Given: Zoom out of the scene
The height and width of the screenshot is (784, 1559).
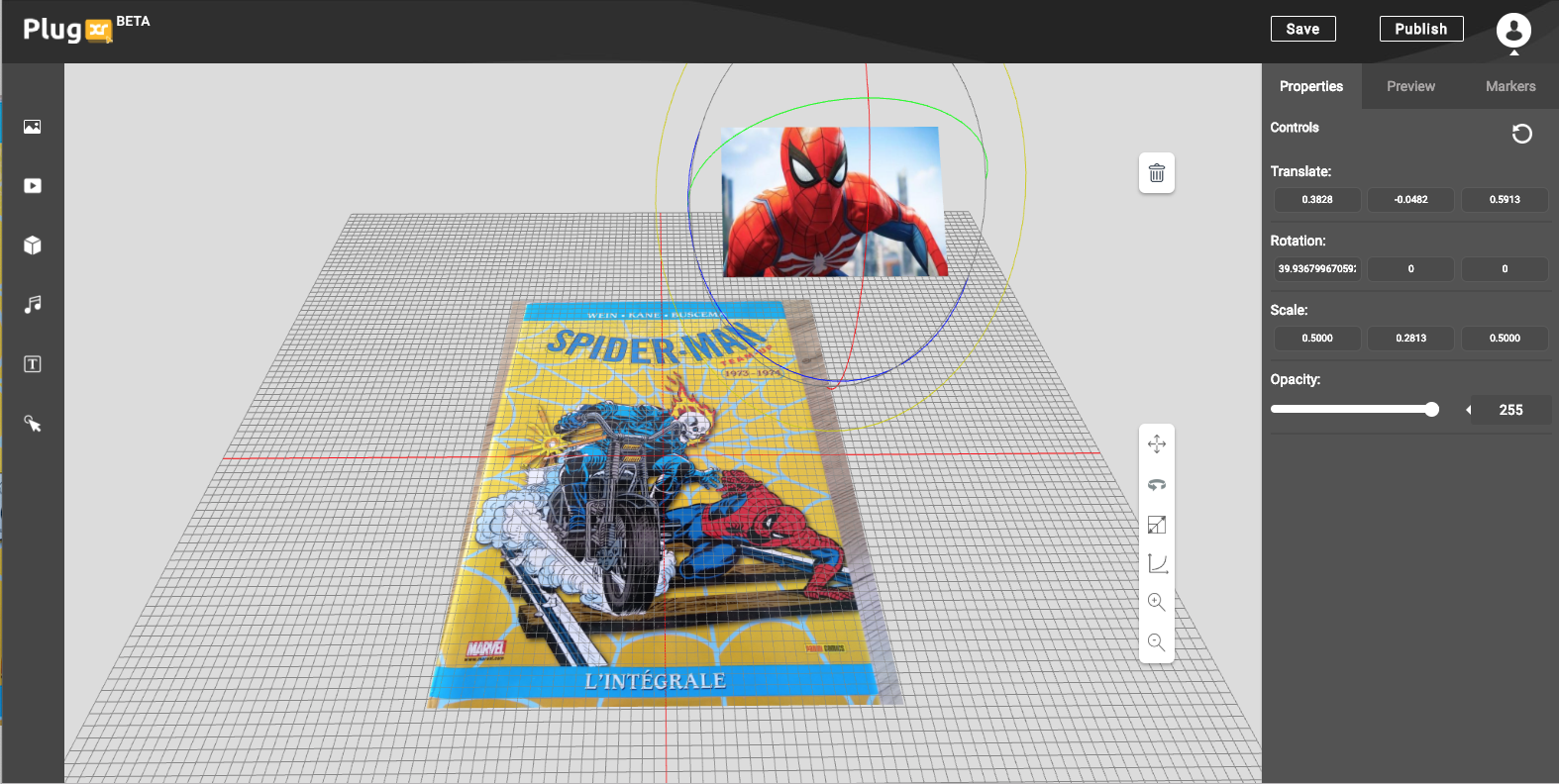Looking at the screenshot, I should click(x=1157, y=642).
